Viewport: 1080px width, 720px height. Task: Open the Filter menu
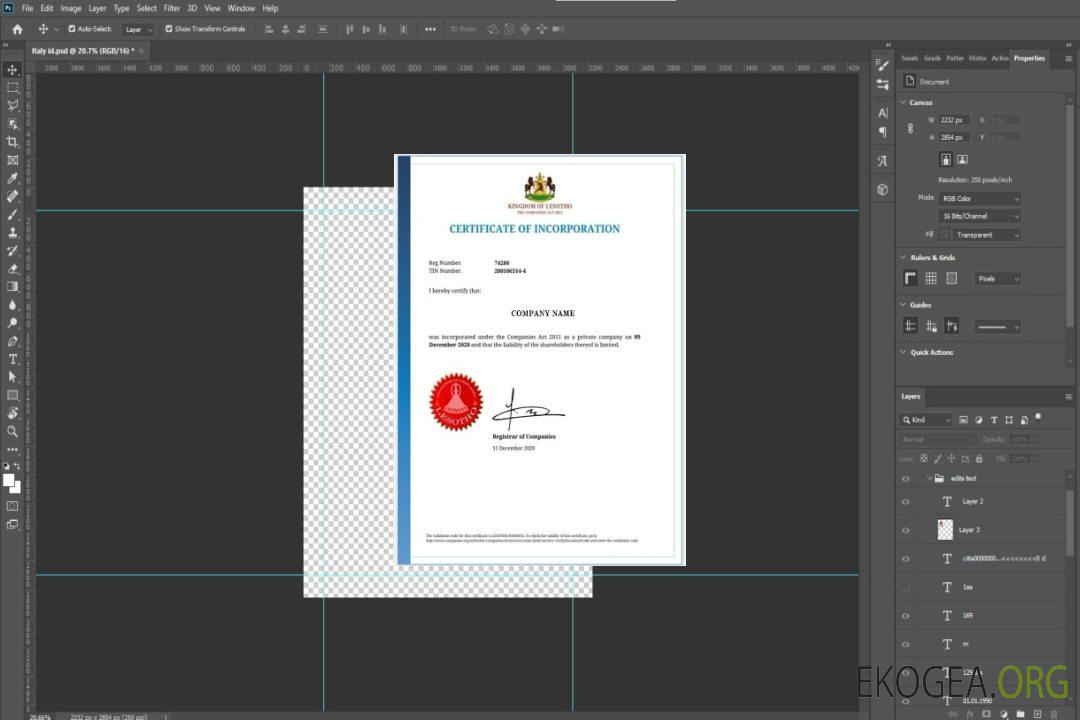pos(172,8)
